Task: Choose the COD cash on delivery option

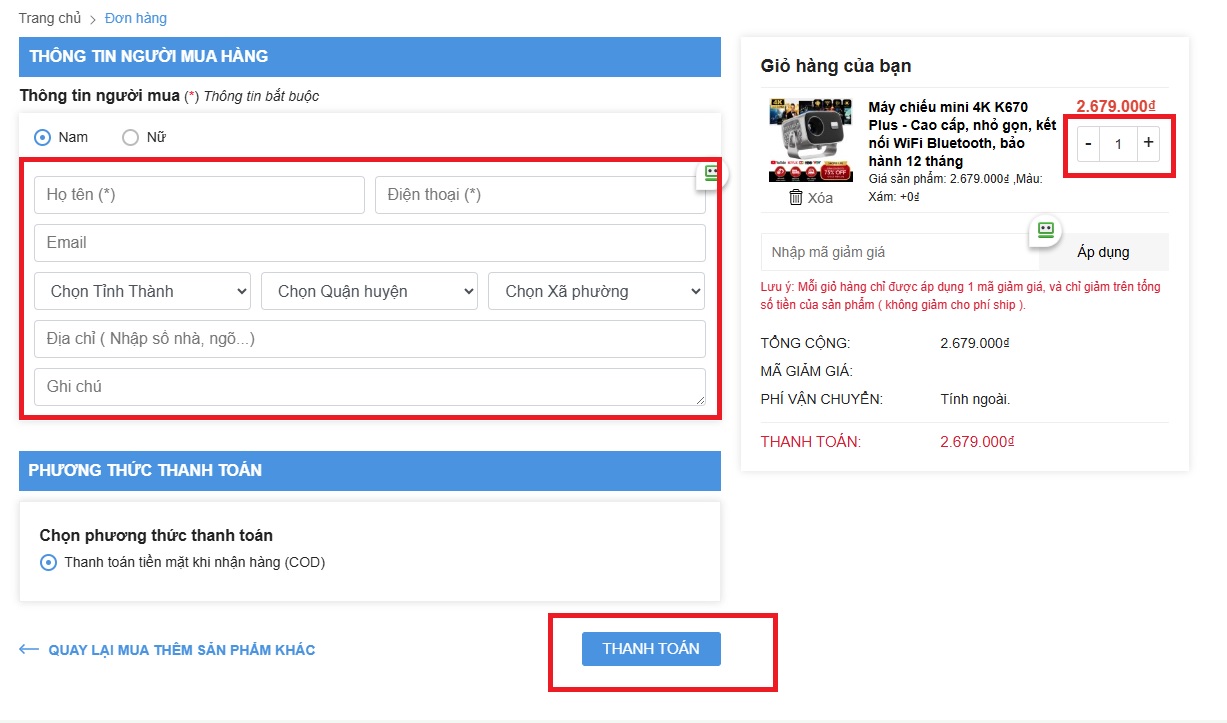Action: click(x=48, y=562)
